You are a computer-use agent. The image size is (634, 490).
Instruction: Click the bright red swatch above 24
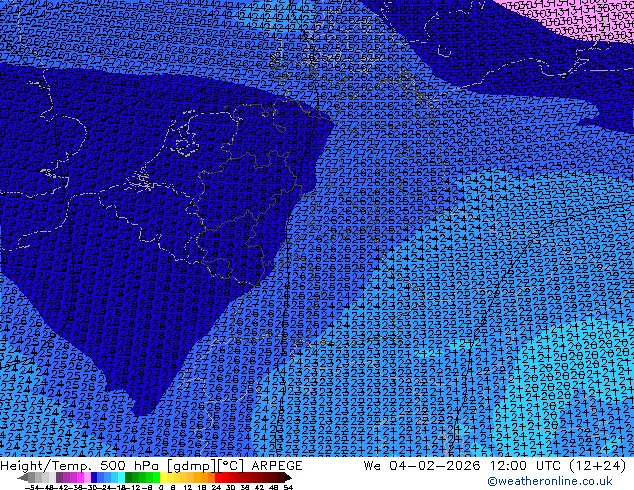pyautogui.click(x=218, y=477)
